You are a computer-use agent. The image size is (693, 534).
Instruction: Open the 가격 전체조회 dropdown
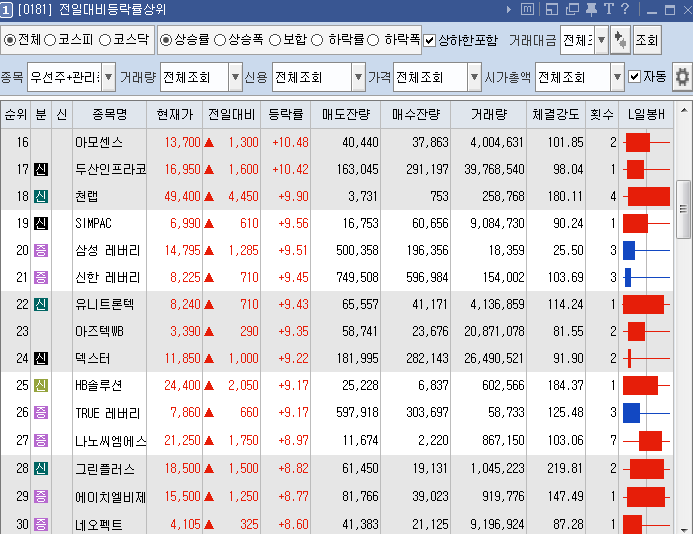(x=474, y=77)
